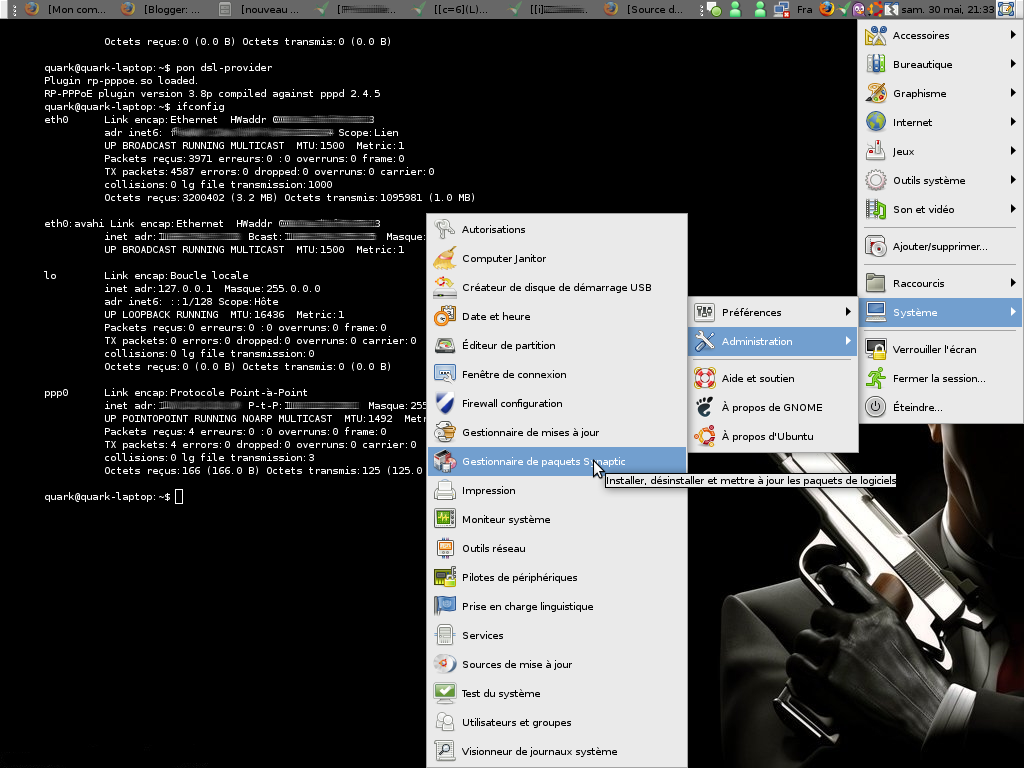Image resolution: width=1024 pixels, height=768 pixels.
Task: Open Visionneur de journaux système
Action: click(557, 751)
